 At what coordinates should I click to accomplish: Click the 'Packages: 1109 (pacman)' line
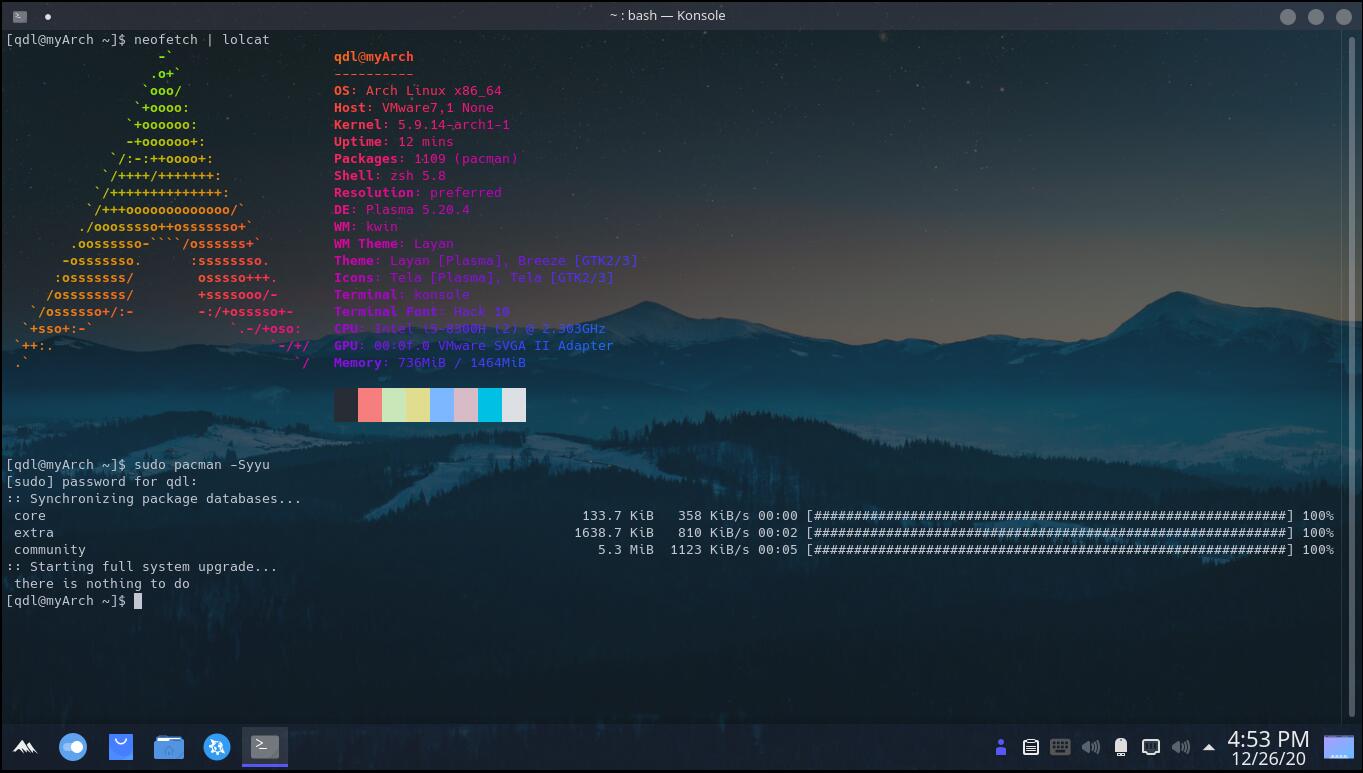tap(426, 159)
